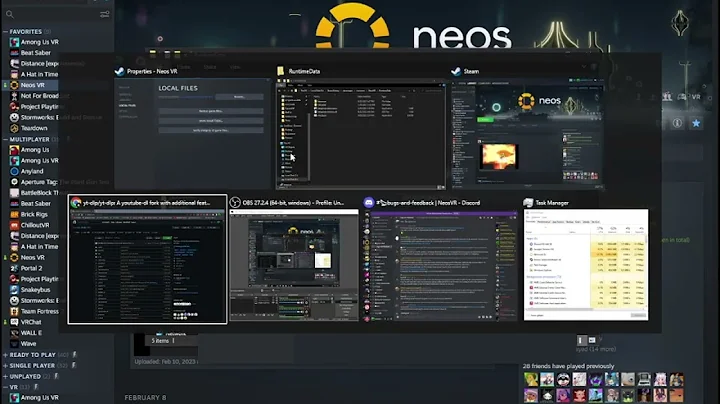The width and height of the screenshot is (720, 404).
Task: Select Neos VR under Favorites
Action: [x=32, y=85]
